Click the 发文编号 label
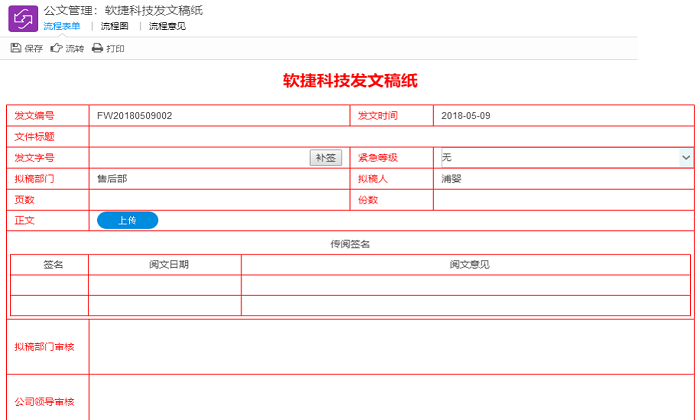700x420 pixels. point(34,116)
